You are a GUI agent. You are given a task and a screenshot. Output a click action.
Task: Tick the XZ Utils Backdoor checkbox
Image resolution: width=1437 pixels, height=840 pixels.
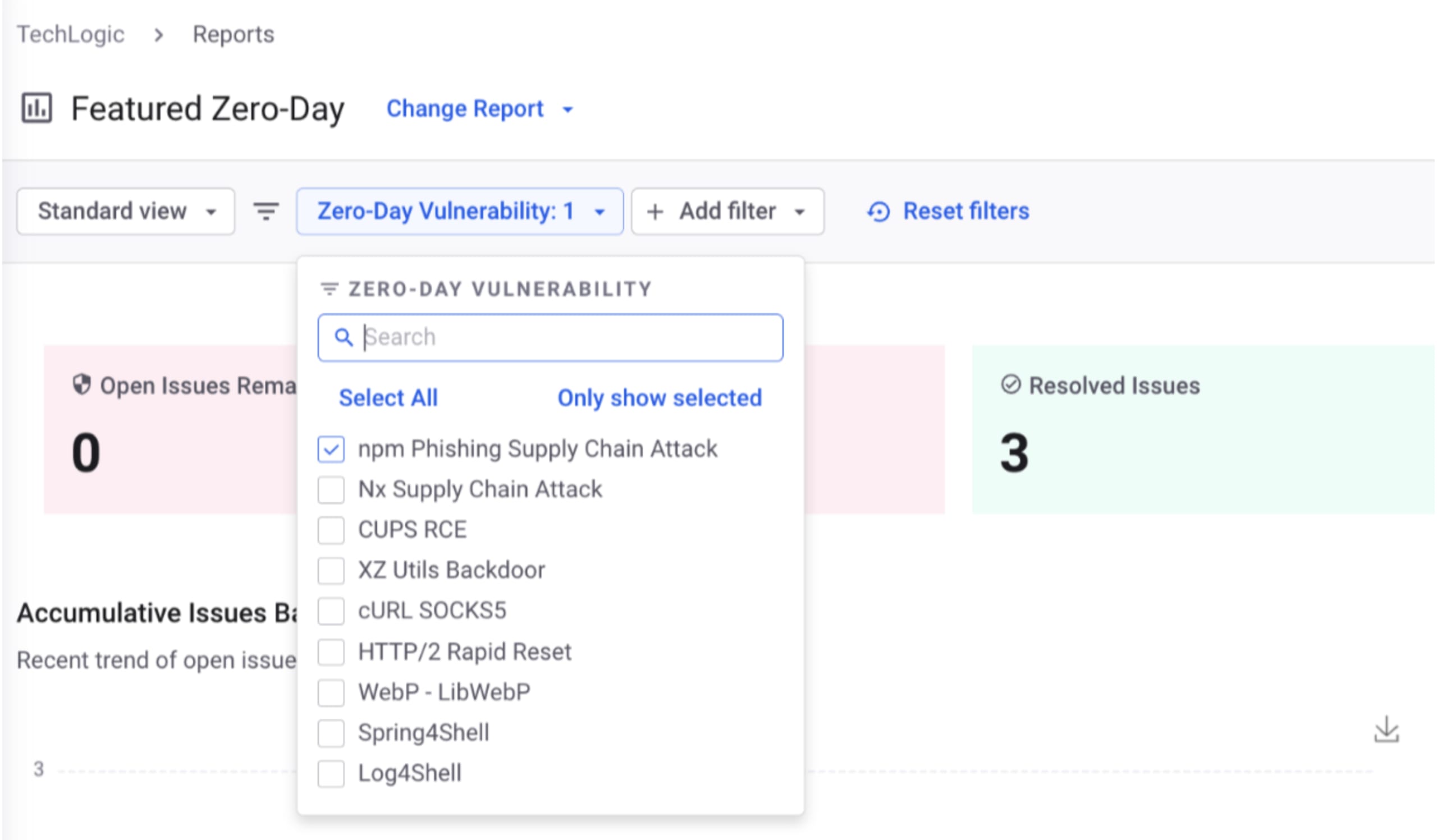[331, 571]
